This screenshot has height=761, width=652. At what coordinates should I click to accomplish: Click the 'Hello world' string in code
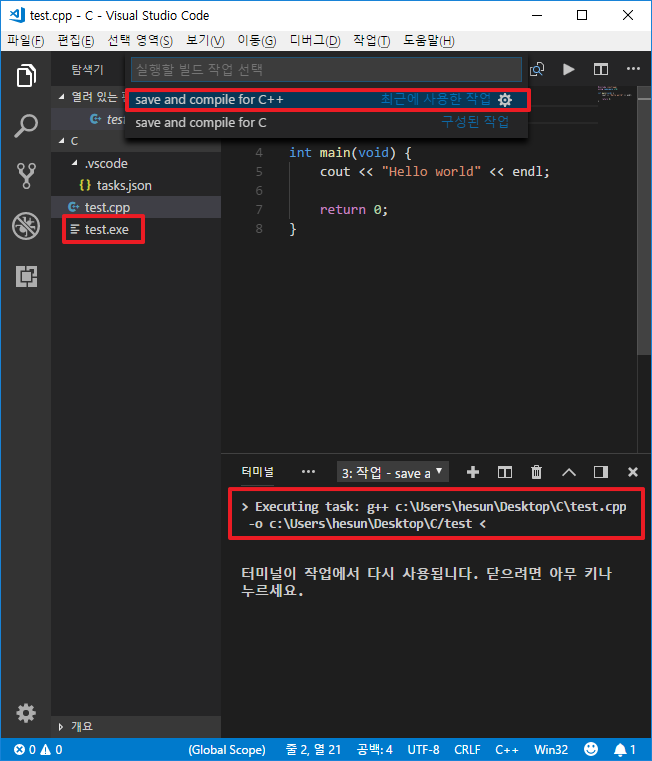(431, 172)
